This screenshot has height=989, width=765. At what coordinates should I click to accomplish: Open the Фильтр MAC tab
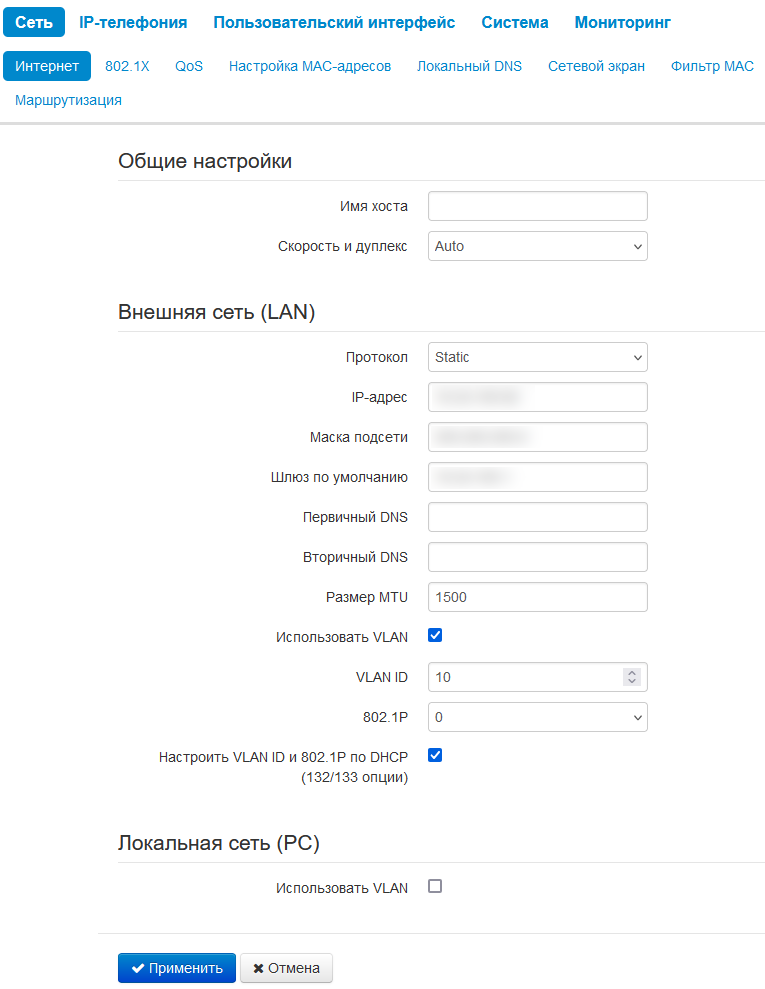[x=712, y=66]
